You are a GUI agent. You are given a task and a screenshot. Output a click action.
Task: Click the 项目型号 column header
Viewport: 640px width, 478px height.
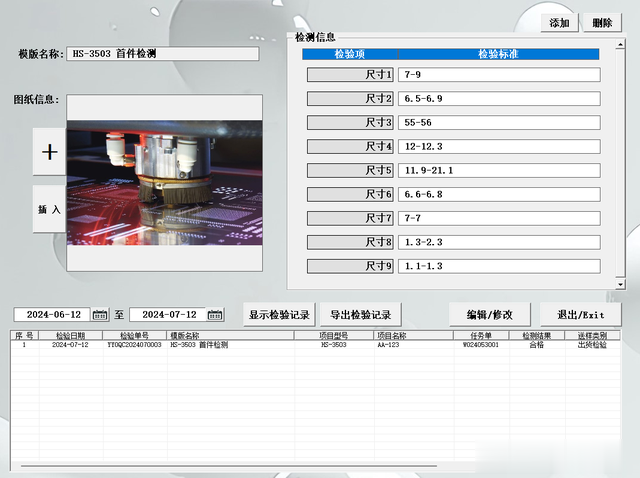[334, 336]
